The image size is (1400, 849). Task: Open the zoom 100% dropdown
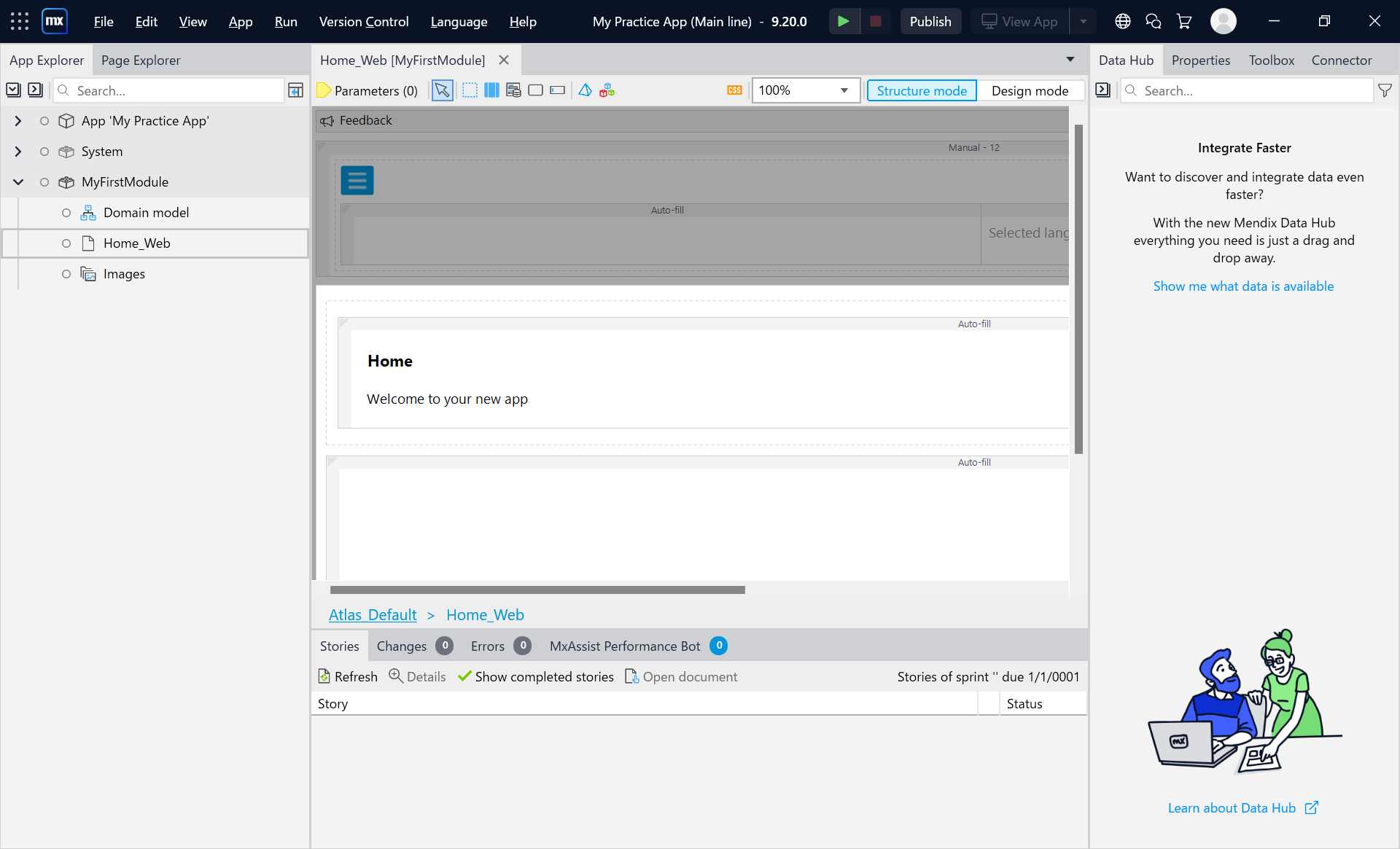pos(844,90)
